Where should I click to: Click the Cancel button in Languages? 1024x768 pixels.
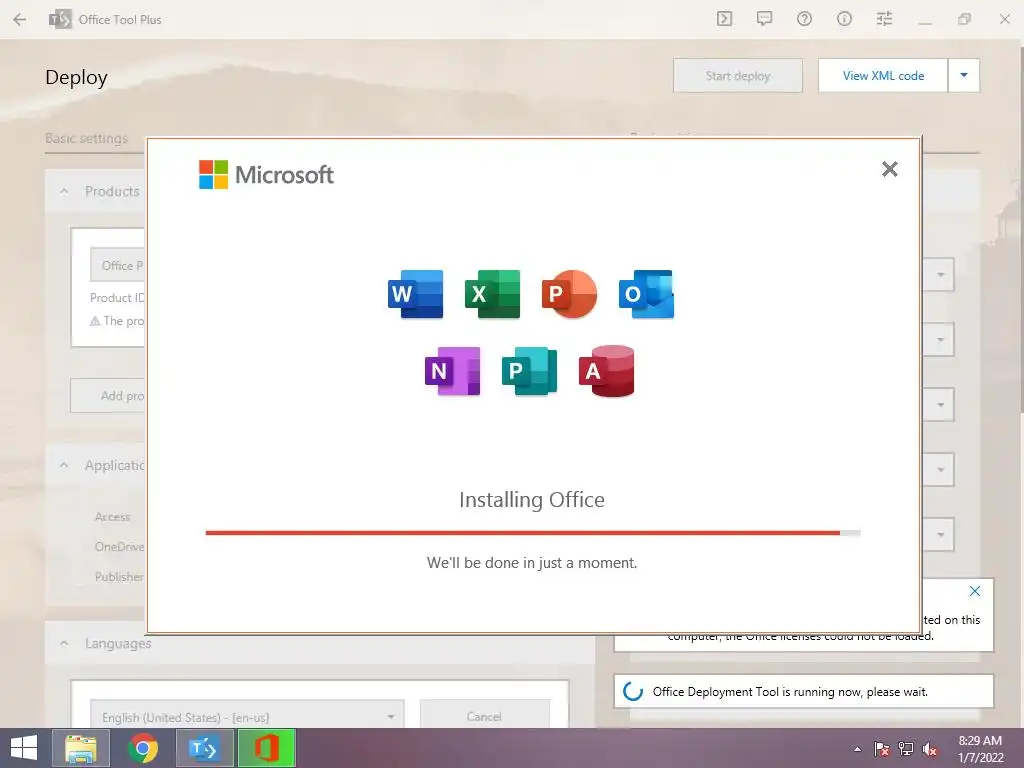[485, 715]
